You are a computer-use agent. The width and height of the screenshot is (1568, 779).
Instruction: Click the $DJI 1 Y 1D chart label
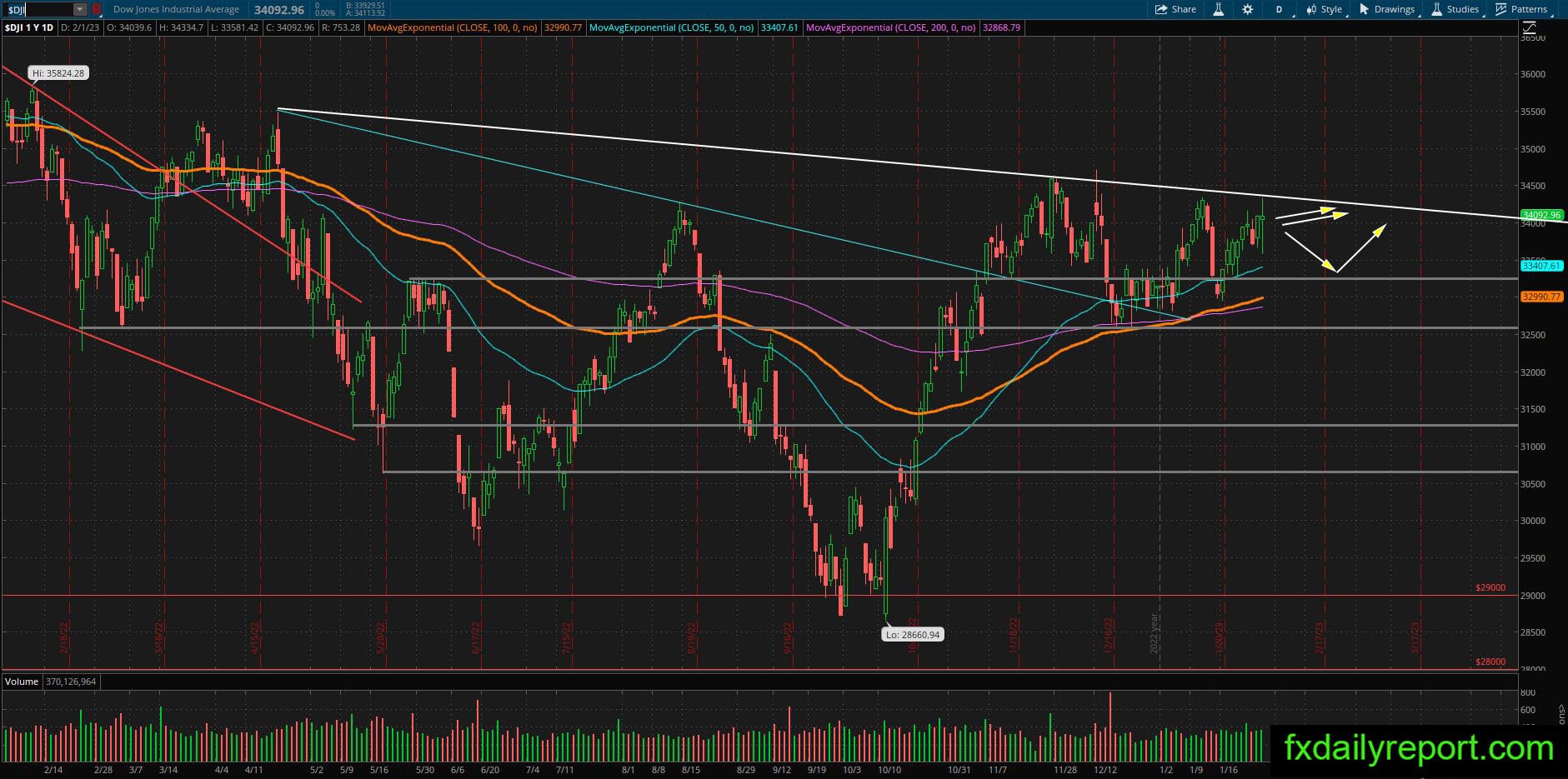[29, 27]
